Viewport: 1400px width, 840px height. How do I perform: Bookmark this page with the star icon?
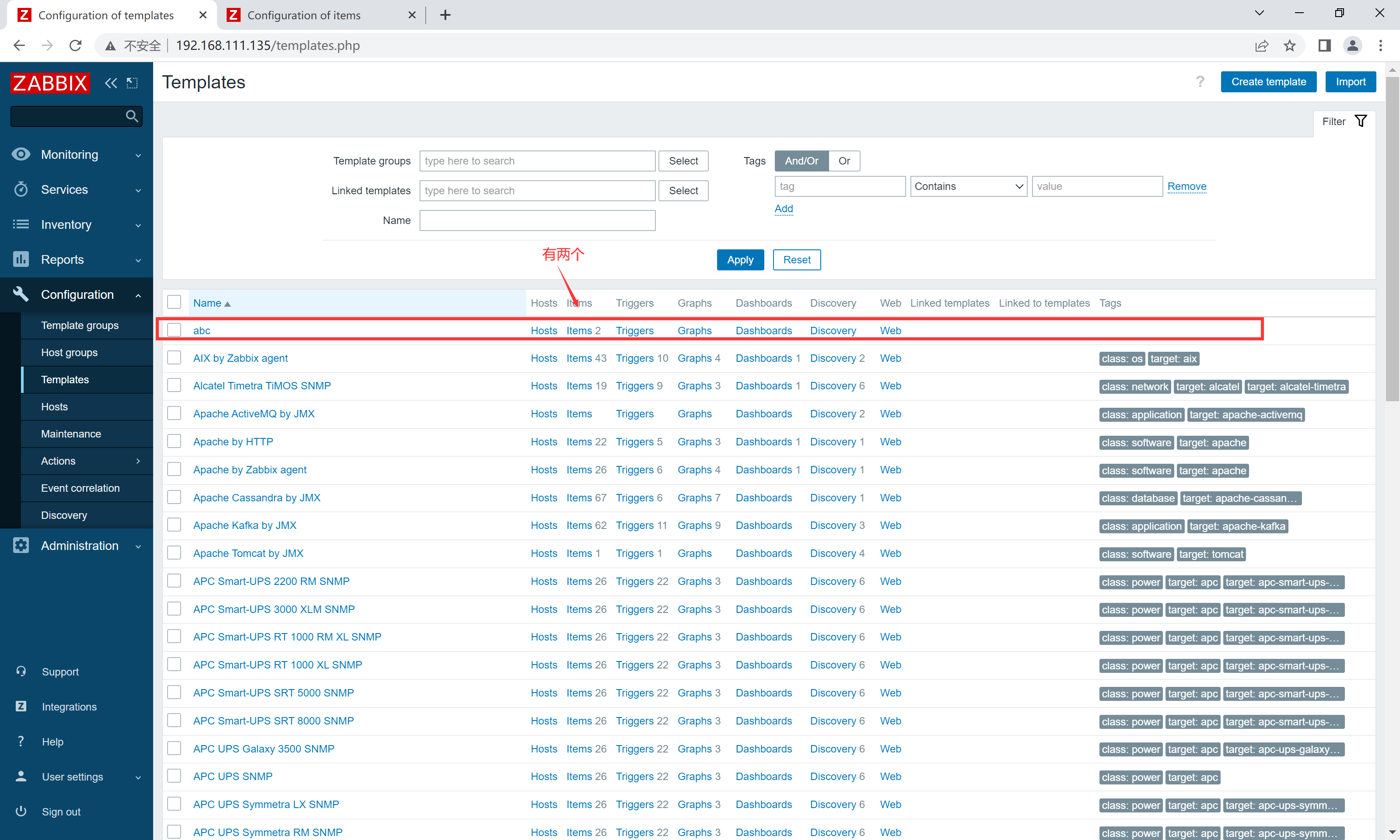tap(1290, 45)
